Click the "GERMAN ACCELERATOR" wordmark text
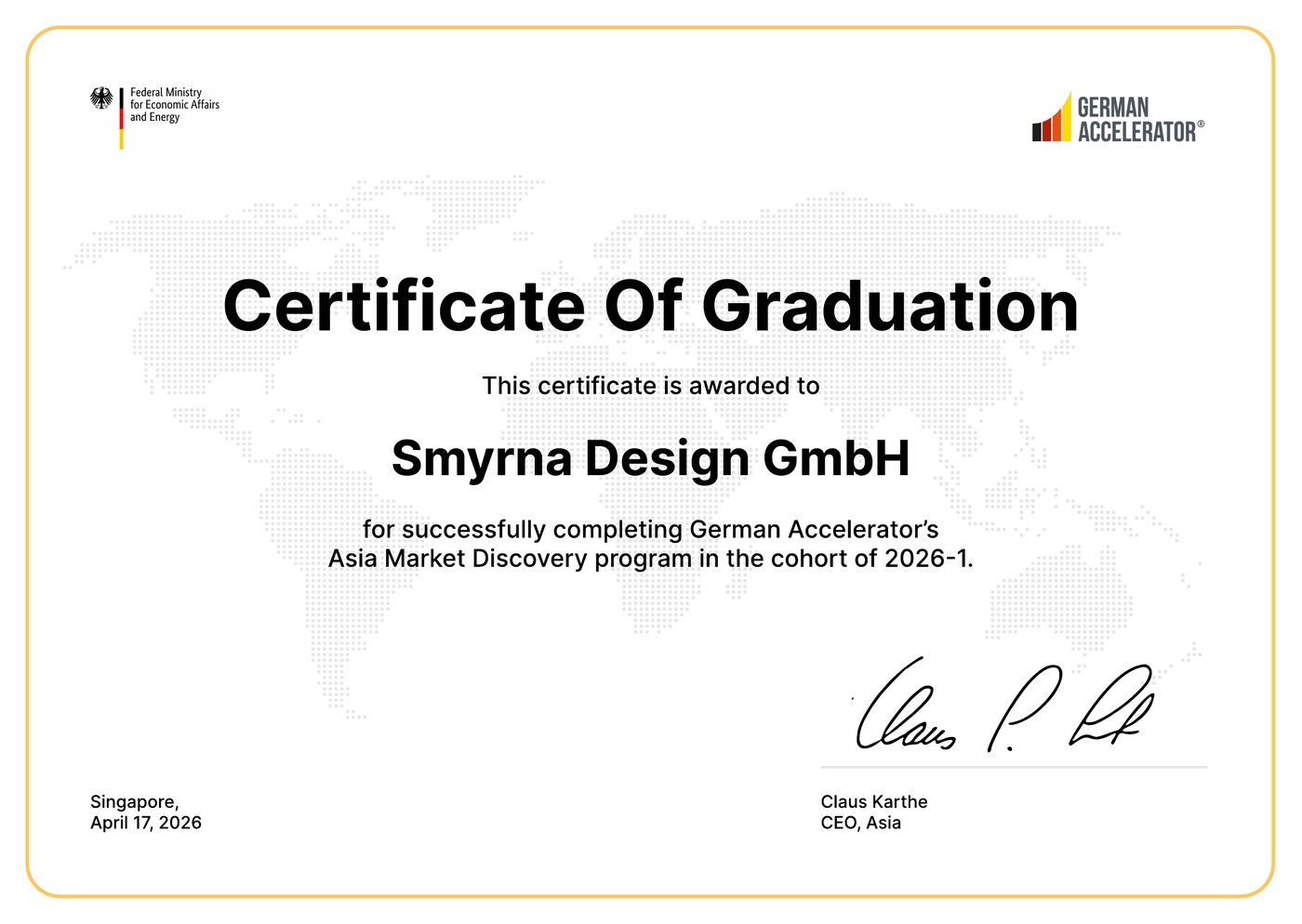The height and width of the screenshot is (924, 1302). (x=1140, y=119)
